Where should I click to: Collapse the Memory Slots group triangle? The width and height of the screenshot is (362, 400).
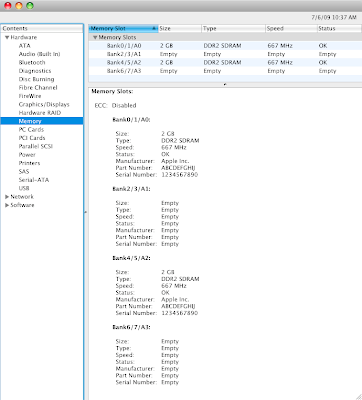(95, 37)
